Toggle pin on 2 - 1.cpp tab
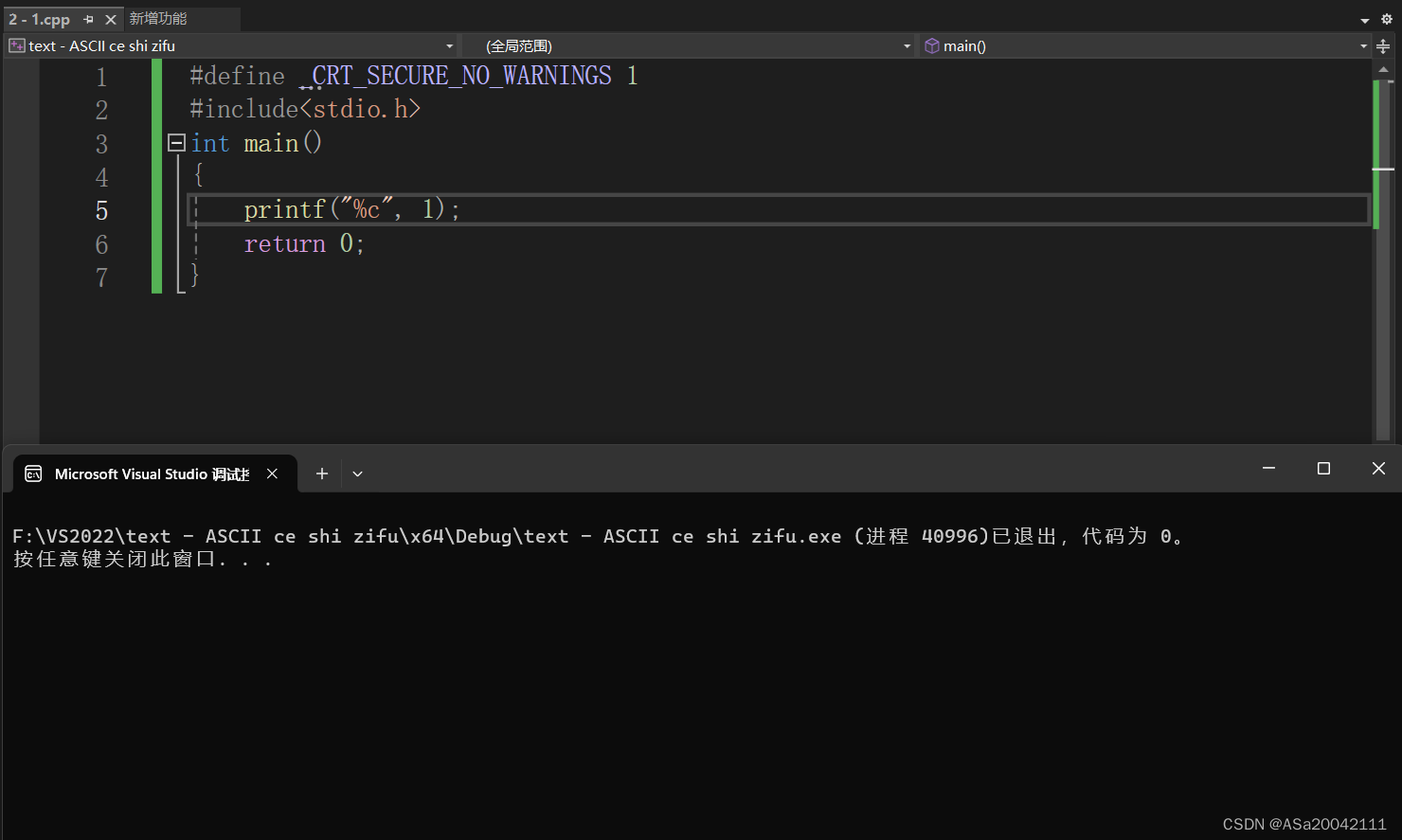 [x=88, y=19]
